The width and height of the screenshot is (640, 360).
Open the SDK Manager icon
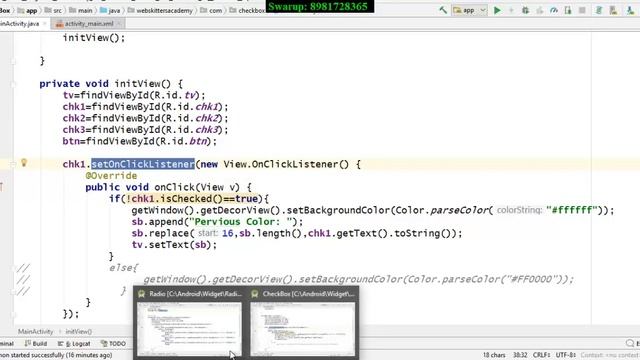pyautogui.click(x=631, y=10)
